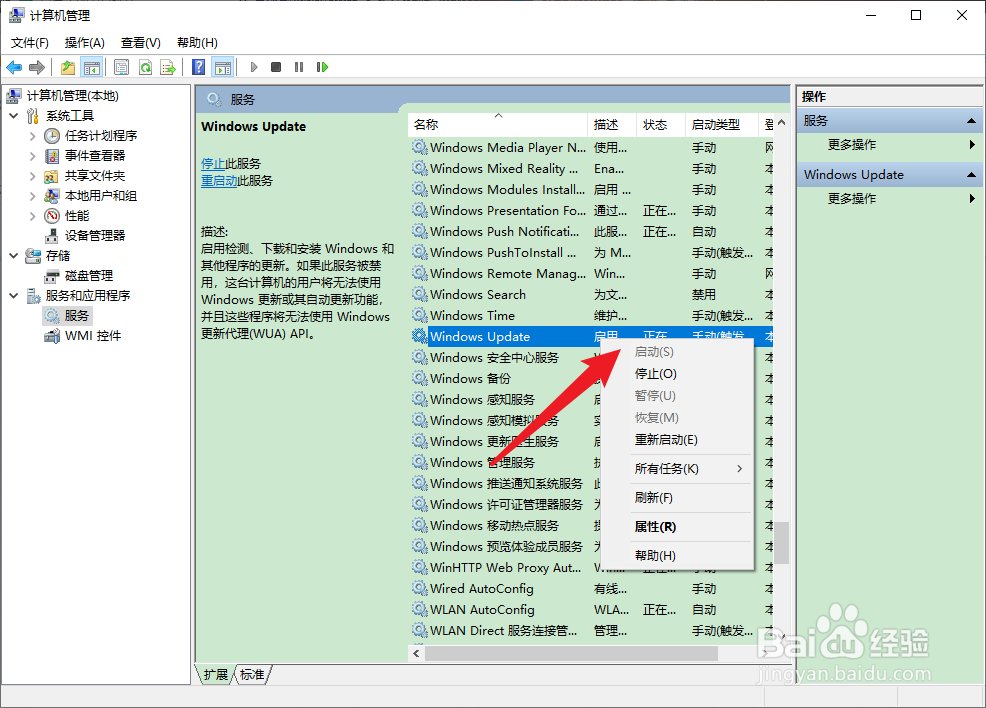Expand the 任务计划程序 node chevron
The width and height of the screenshot is (986, 708).
pos(33,136)
